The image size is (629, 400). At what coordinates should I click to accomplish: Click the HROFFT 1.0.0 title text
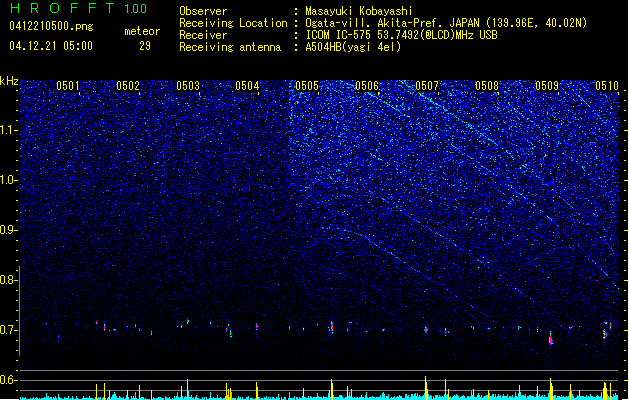pos(78,8)
